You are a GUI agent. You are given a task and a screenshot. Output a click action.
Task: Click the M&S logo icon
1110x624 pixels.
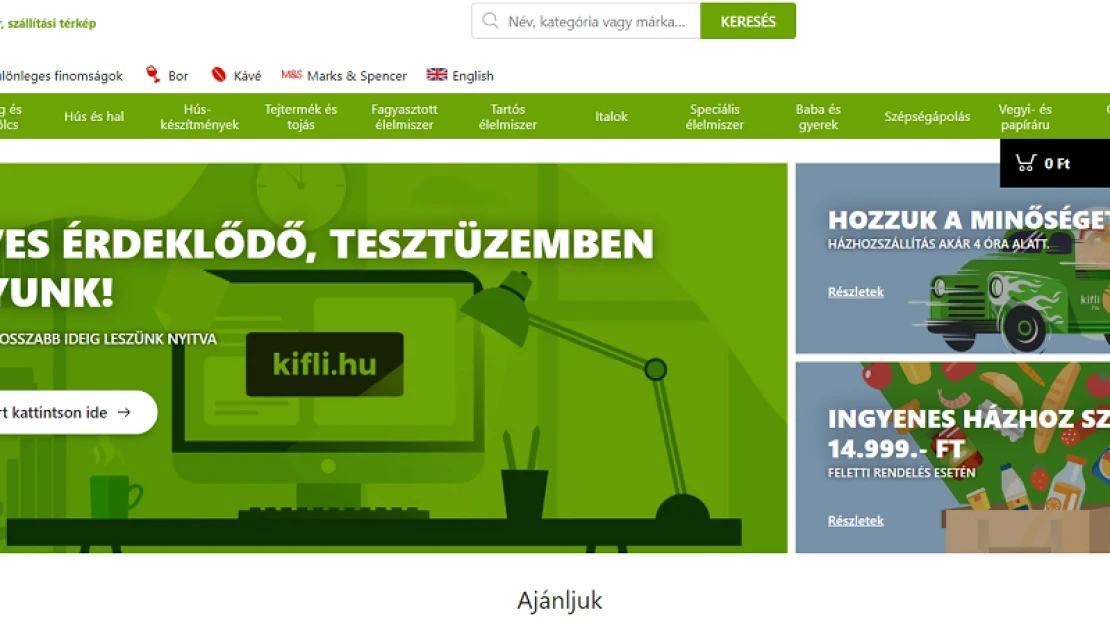[291, 74]
